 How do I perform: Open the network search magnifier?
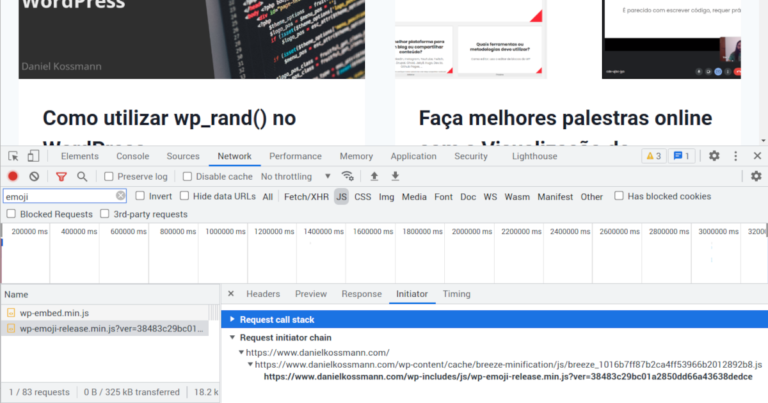82,176
